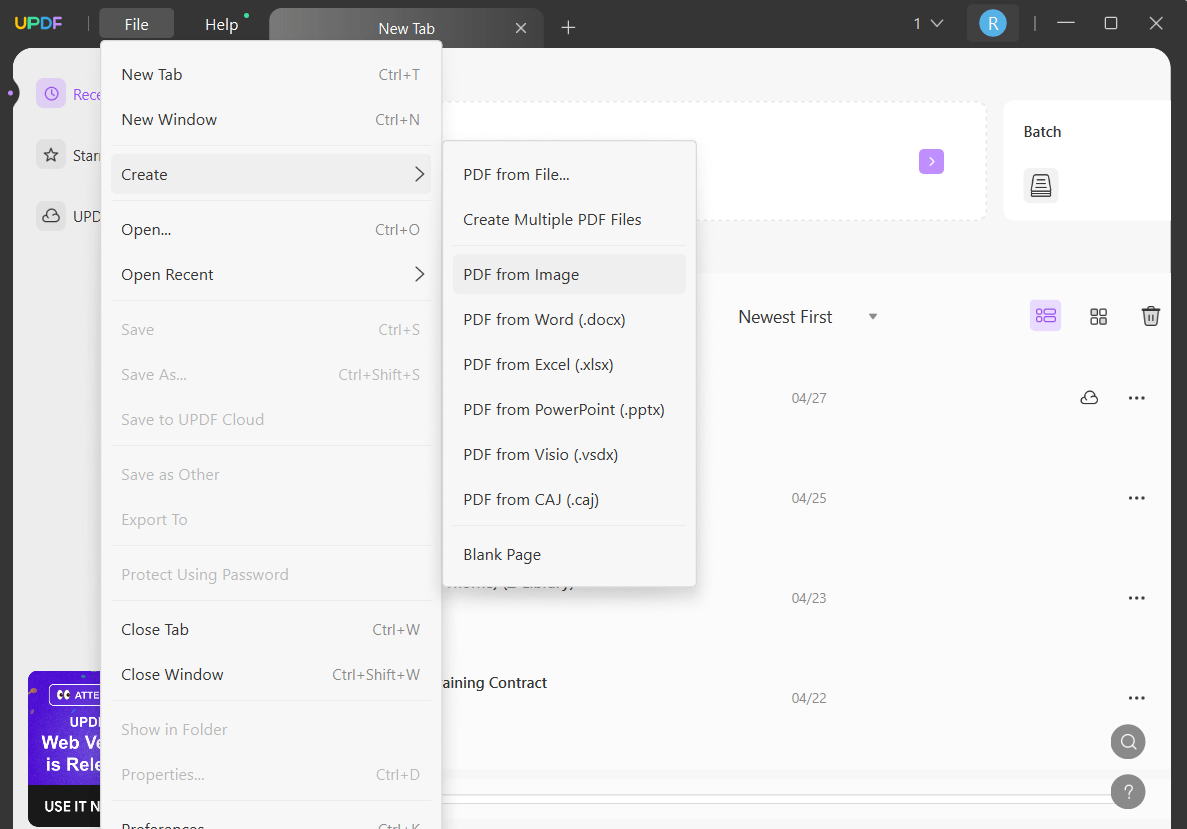Screen dimensions: 1187x829
Task: Click the UPDF logo
Action: [x=38, y=22]
